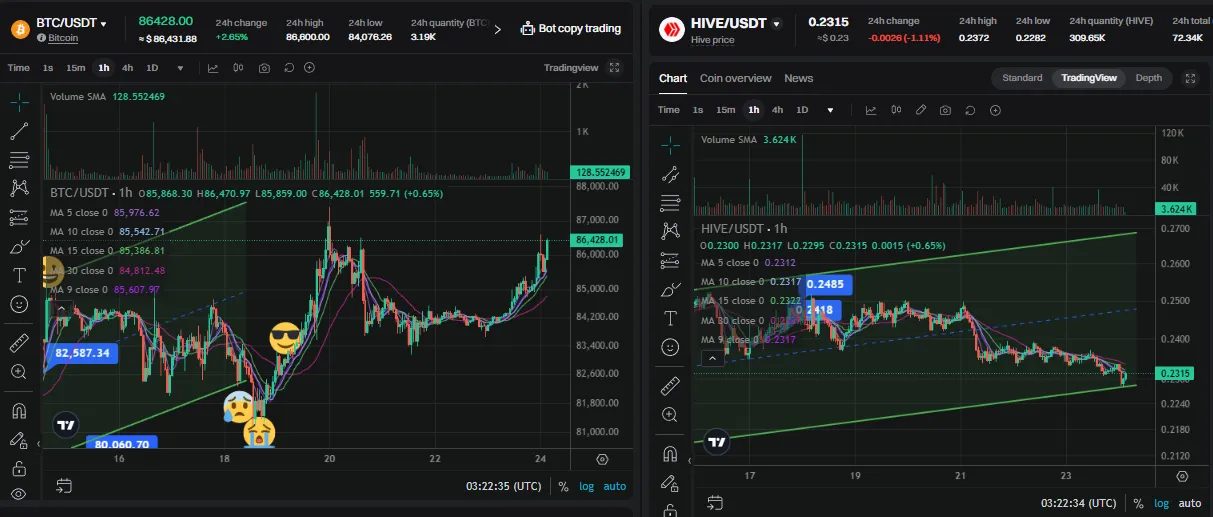Toggle lock all drawings in BTC chart
The height and width of the screenshot is (517, 1213).
[19, 467]
